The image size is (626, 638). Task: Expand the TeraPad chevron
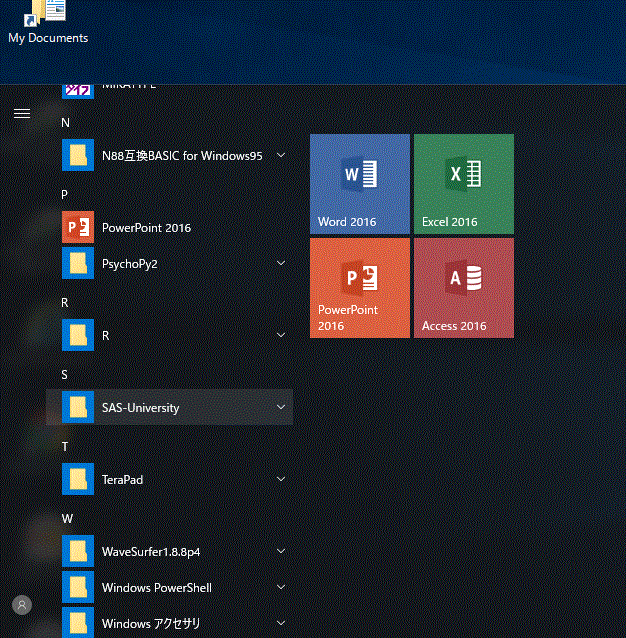(281, 479)
